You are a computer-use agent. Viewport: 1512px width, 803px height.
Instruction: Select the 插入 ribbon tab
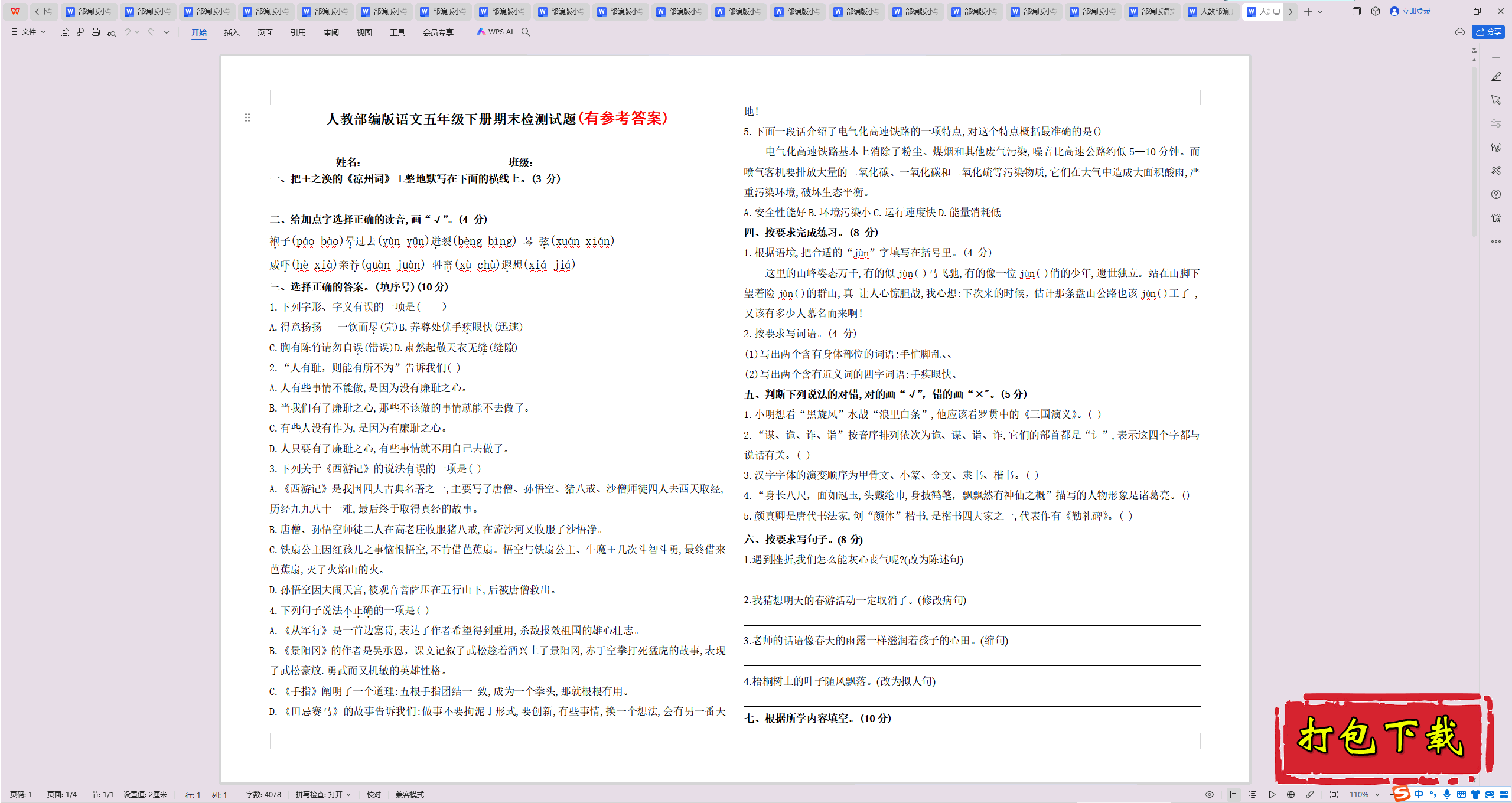click(x=232, y=32)
